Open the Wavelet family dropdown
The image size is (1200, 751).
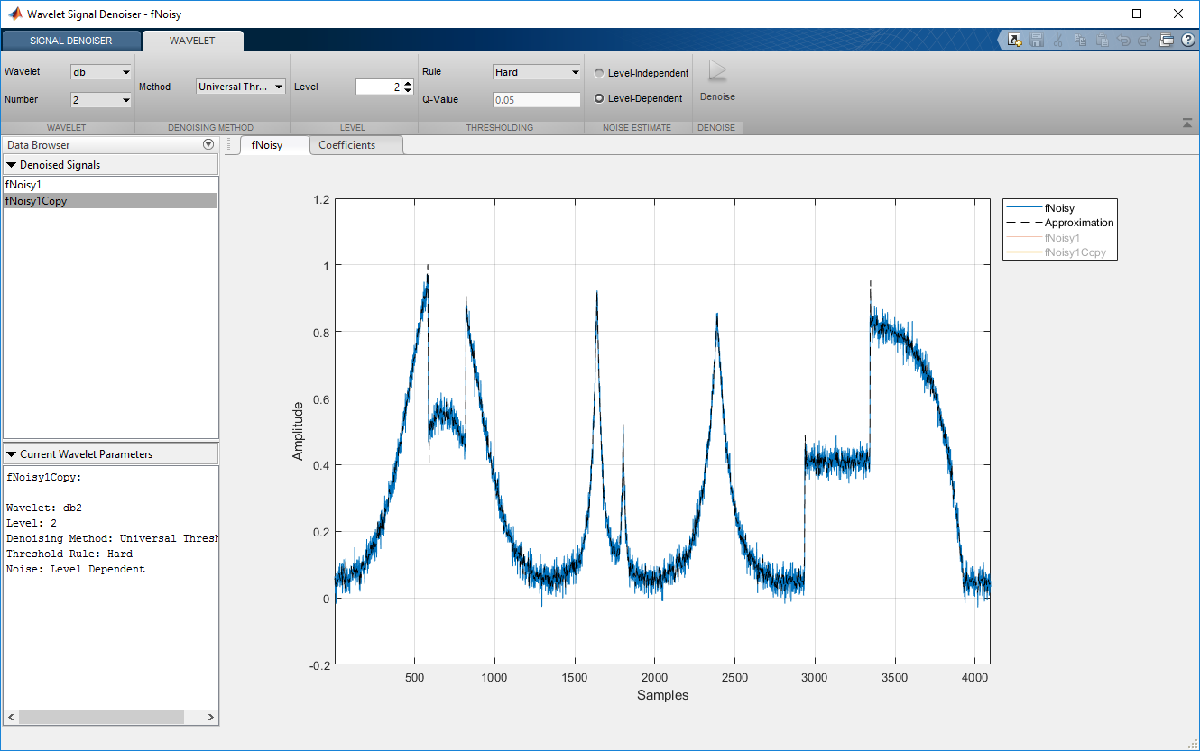pyautogui.click(x=101, y=72)
